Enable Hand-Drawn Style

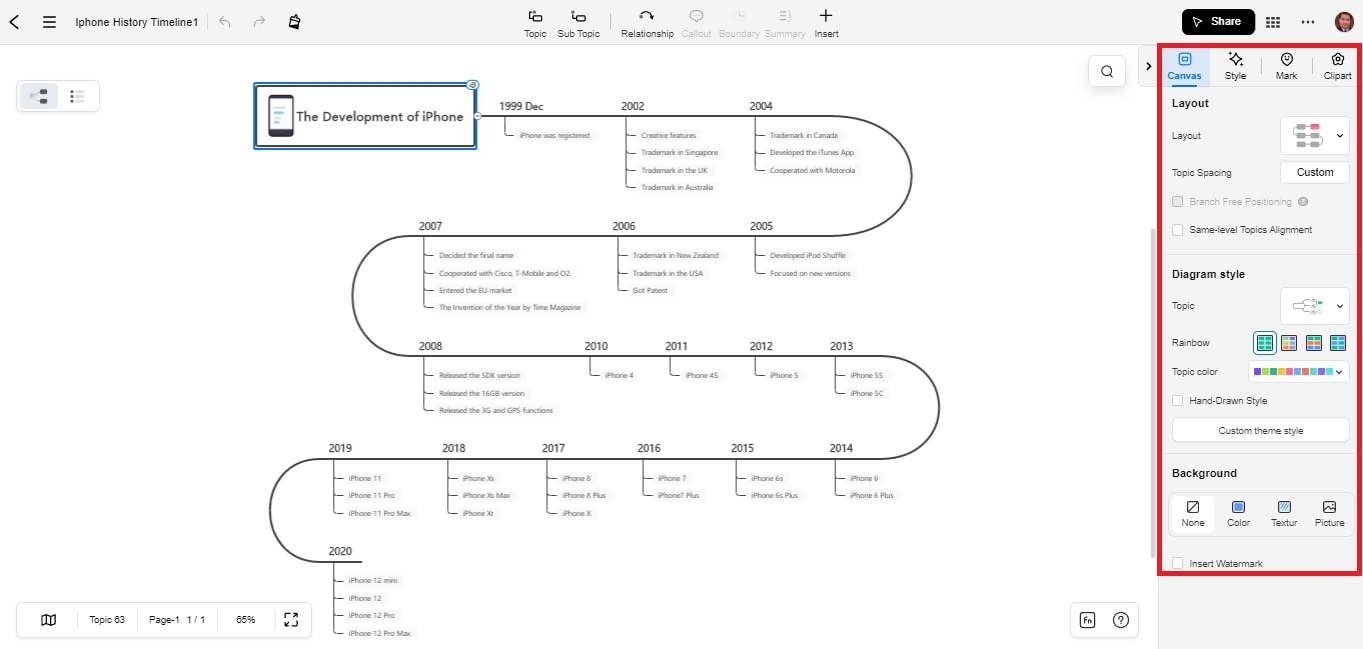1177,400
